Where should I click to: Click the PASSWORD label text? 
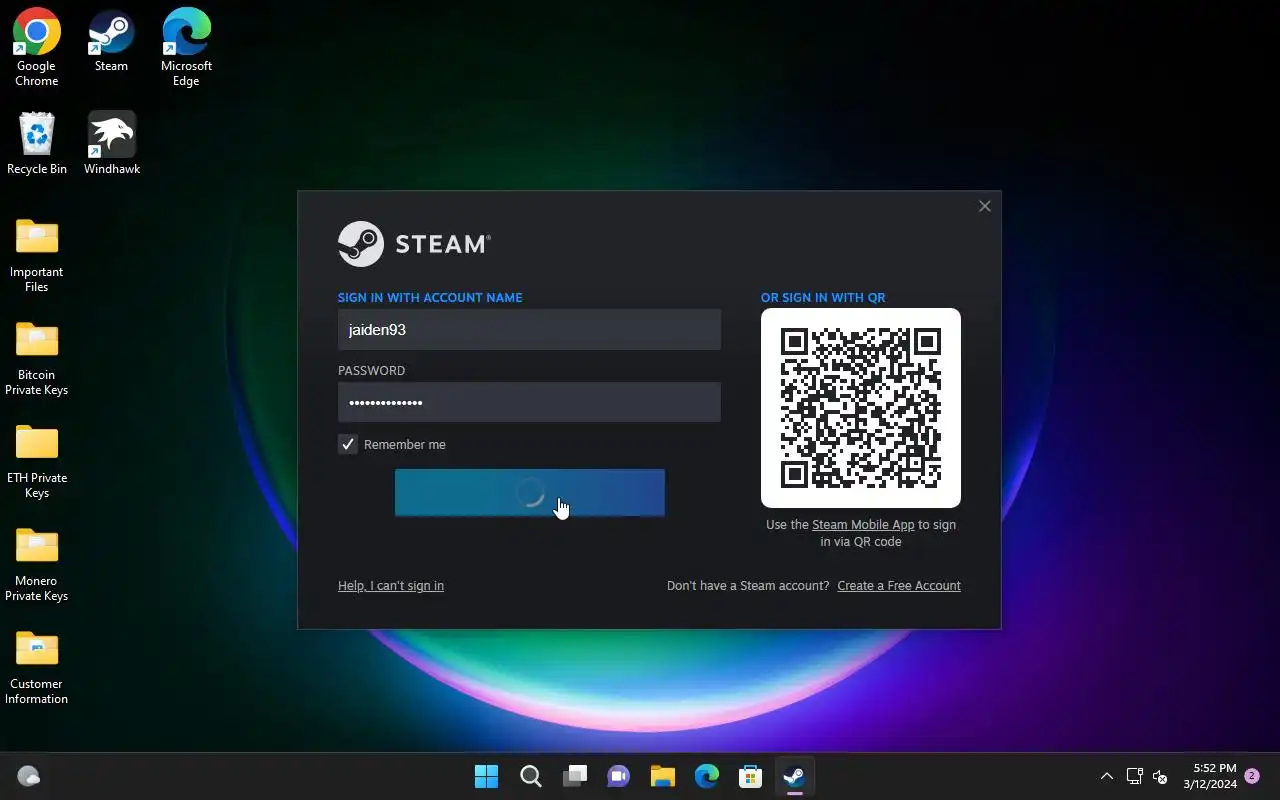(x=372, y=370)
